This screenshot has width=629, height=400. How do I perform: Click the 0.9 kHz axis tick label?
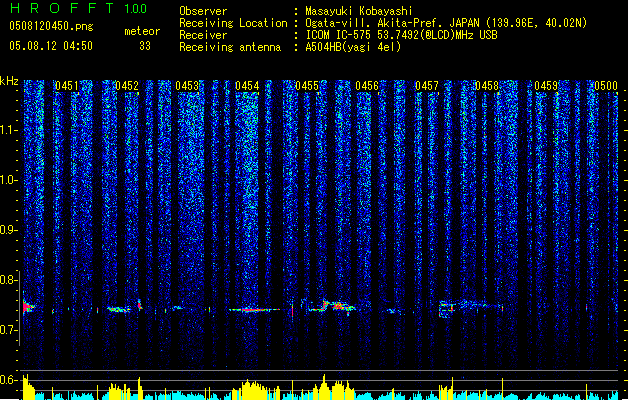8,230
